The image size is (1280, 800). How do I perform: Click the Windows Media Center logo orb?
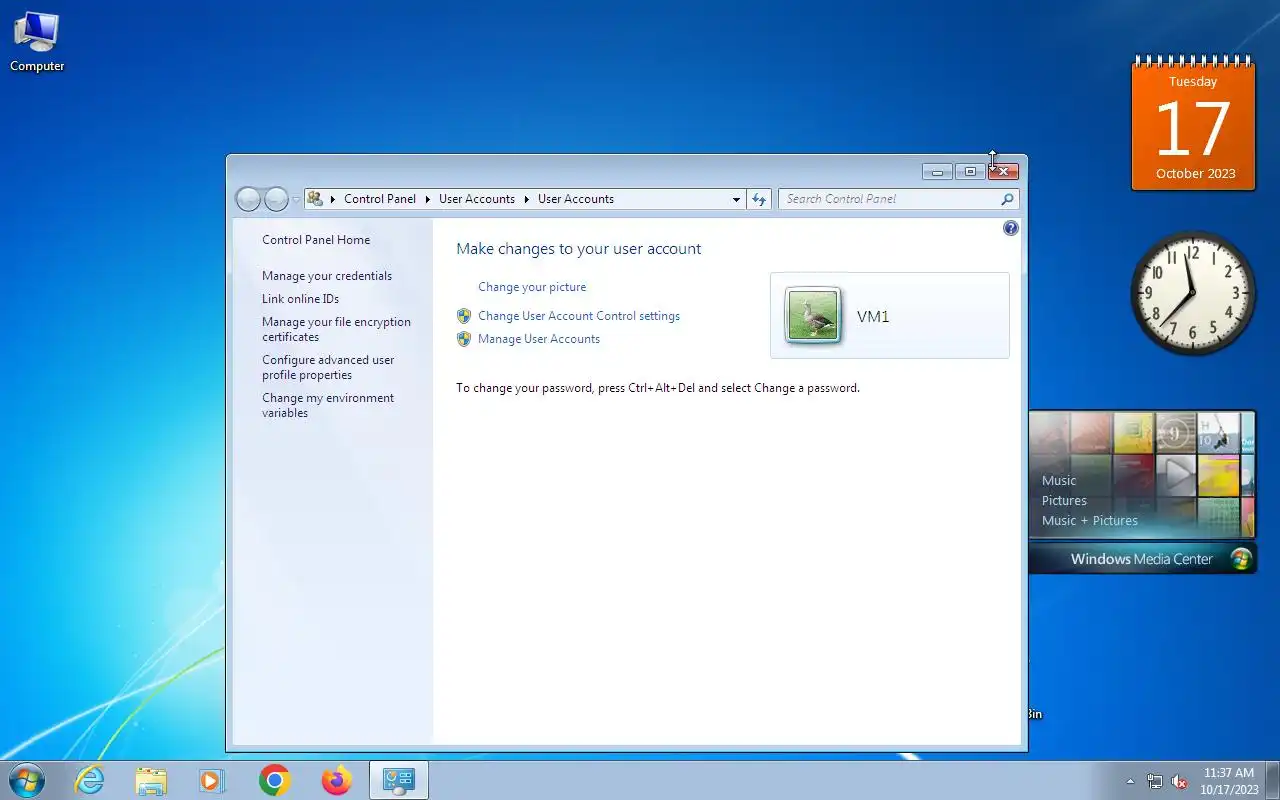click(x=1241, y=559)
